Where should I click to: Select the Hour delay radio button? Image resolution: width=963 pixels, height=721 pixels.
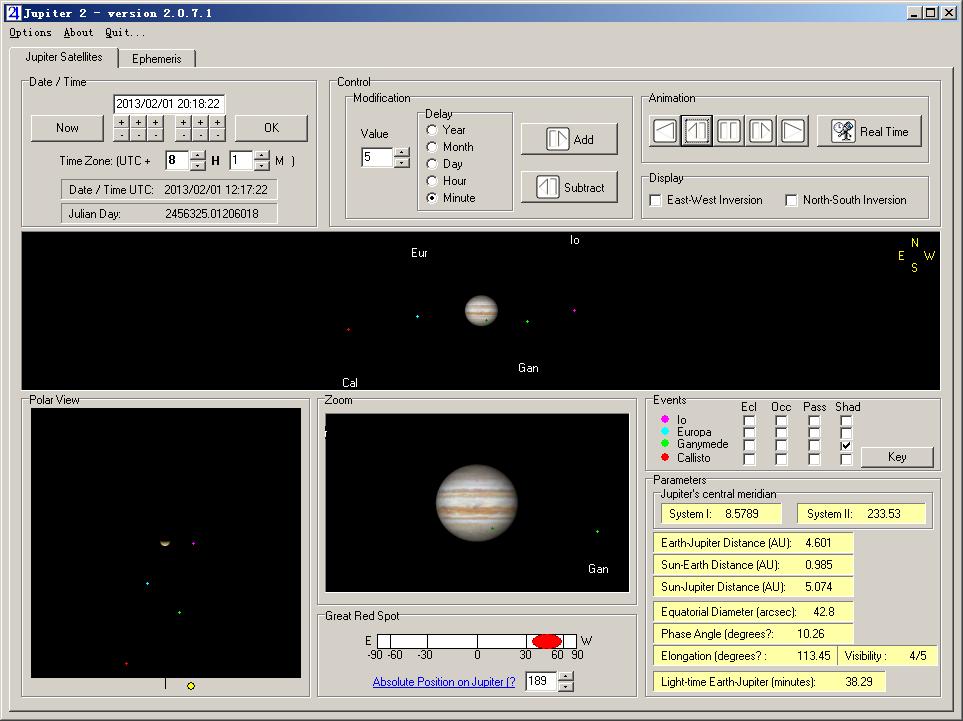(432, 181)
